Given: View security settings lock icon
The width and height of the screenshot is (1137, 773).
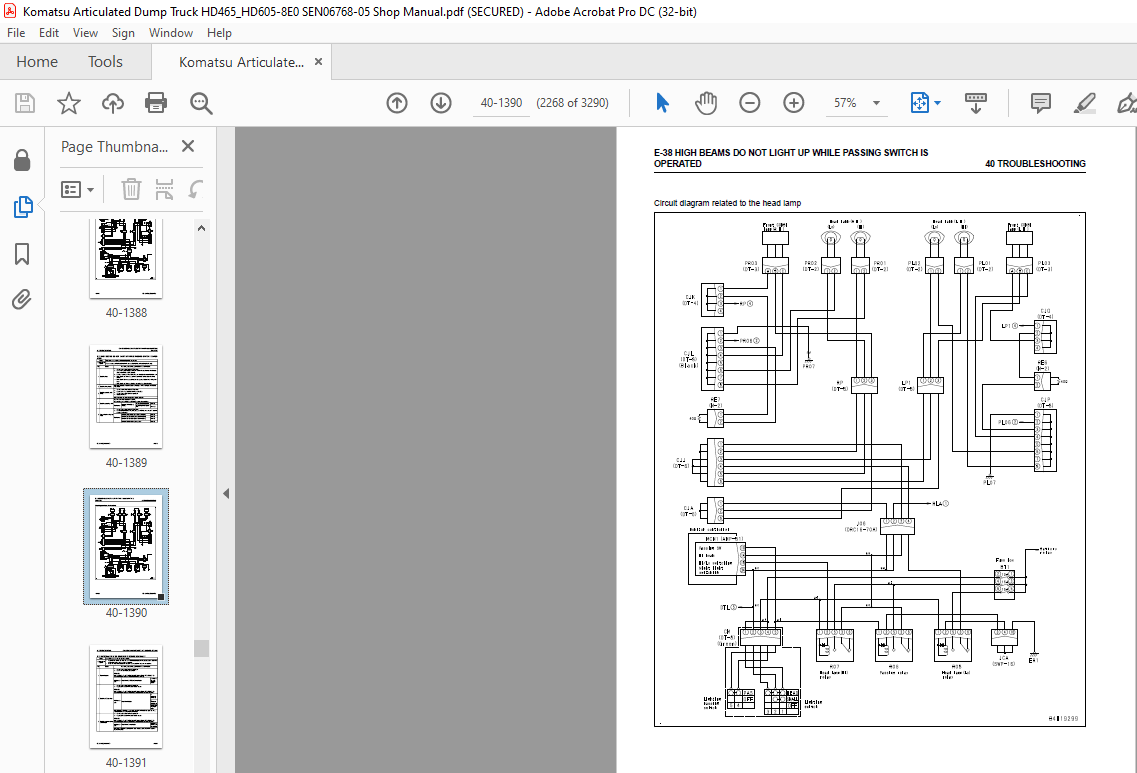Looking at the screenshot, I should pos(22,160).
